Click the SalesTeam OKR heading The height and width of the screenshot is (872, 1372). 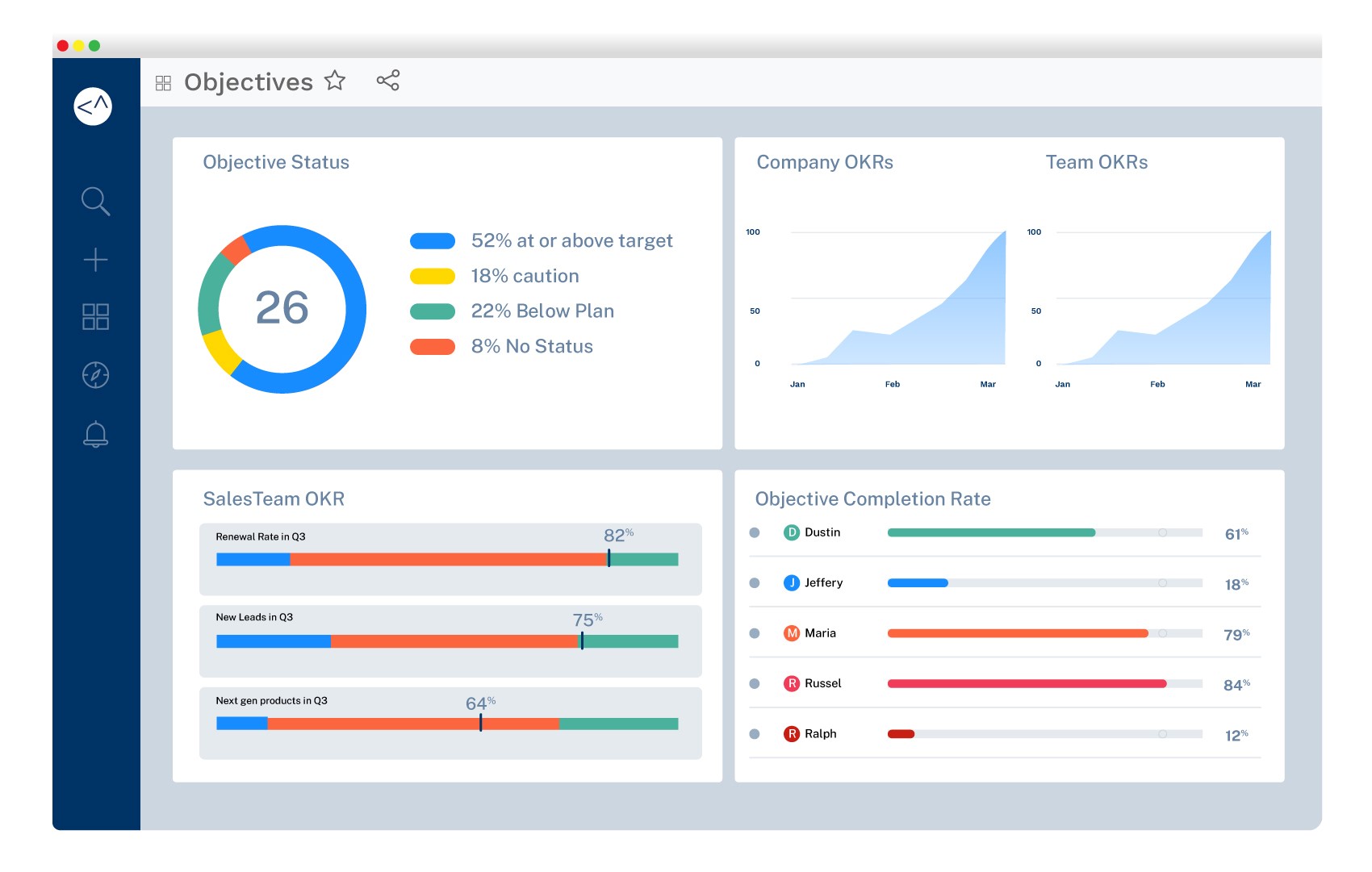pyautogui.click(x=274, y=499)
